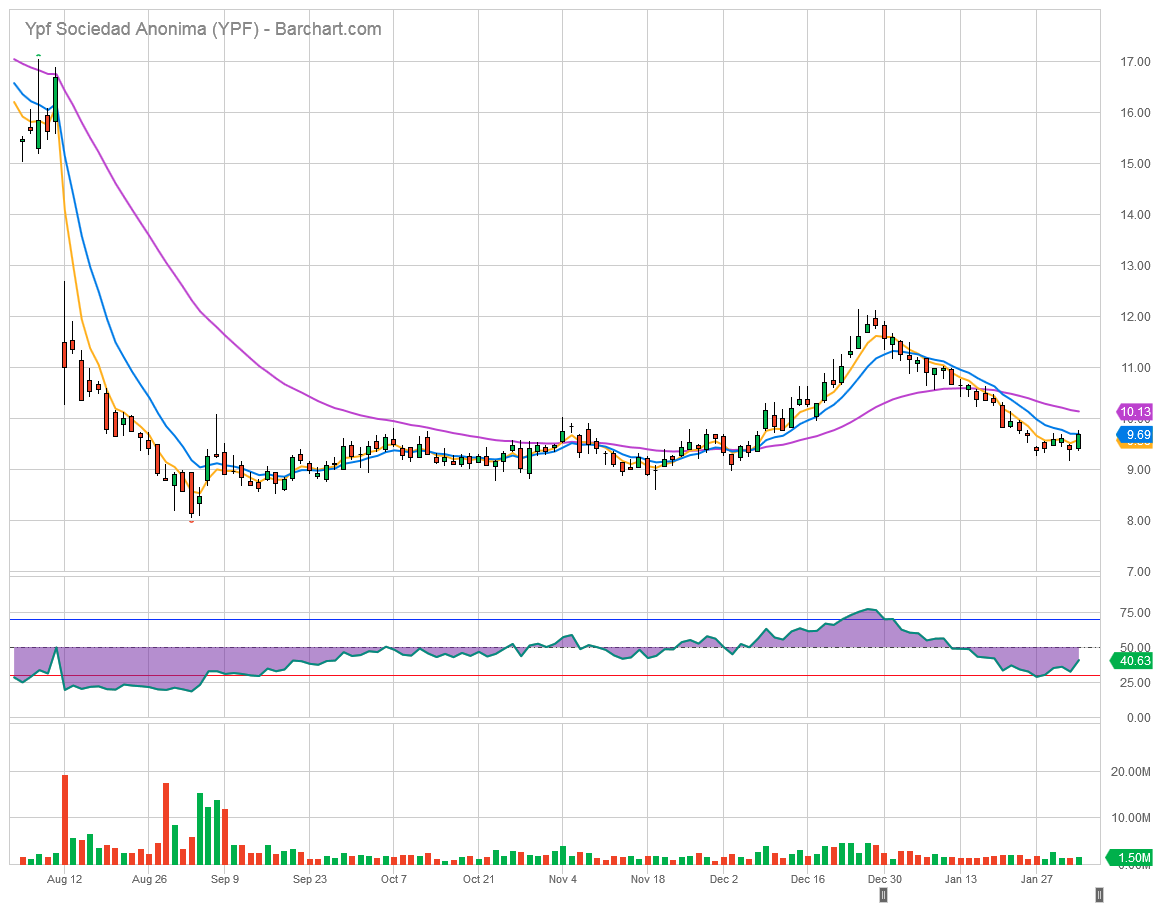The image size is (1156, 910).
Task: Grab the right range slider handle at chart end
Action: coord(1099,895)
